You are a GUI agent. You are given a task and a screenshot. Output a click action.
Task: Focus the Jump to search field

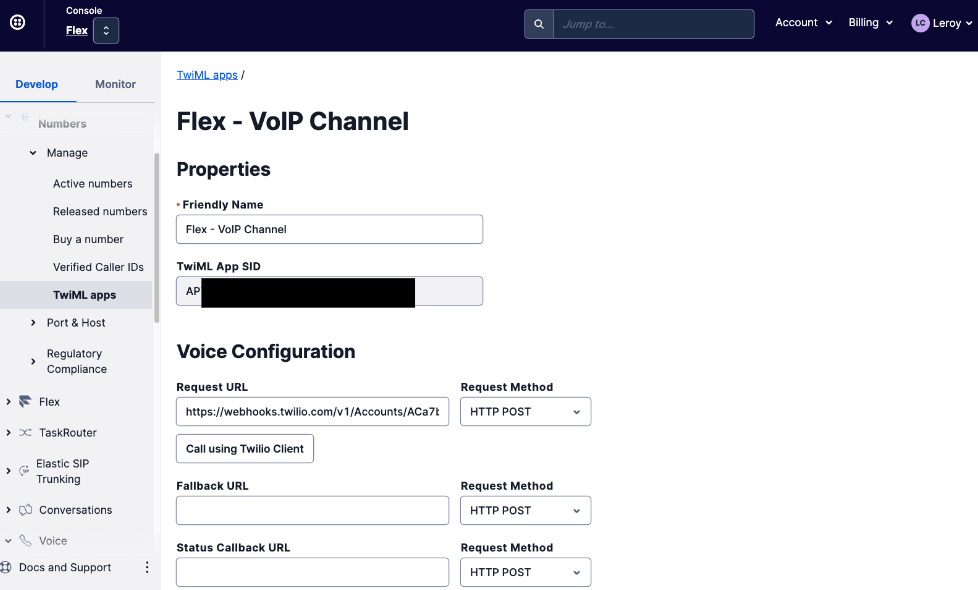pos(654,24)
